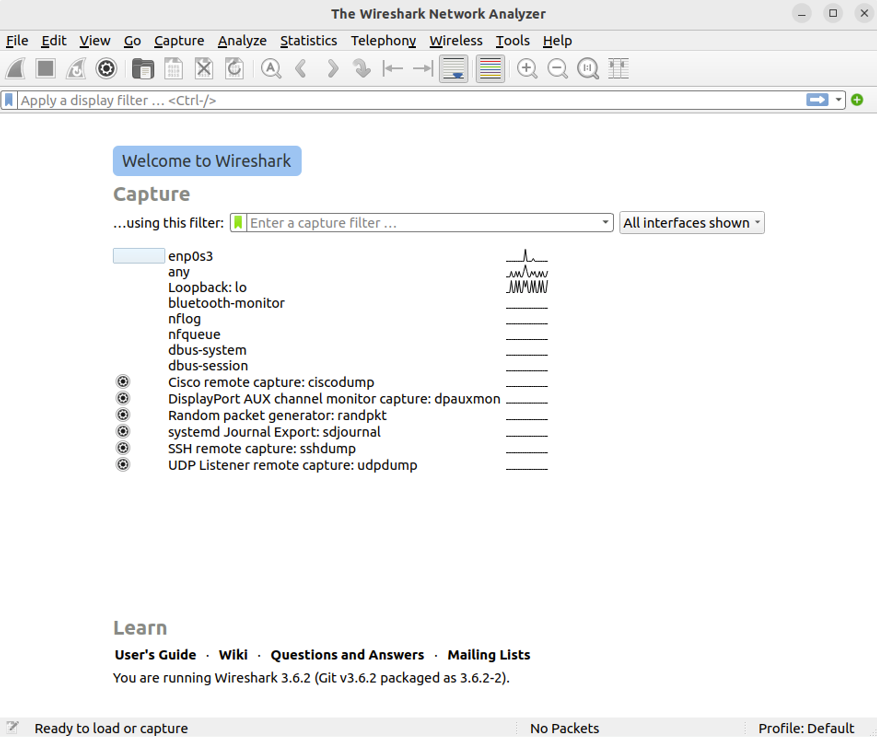Click the Welcome to Wireshark banner
The image size is (877, 737).
coord(207,161)
